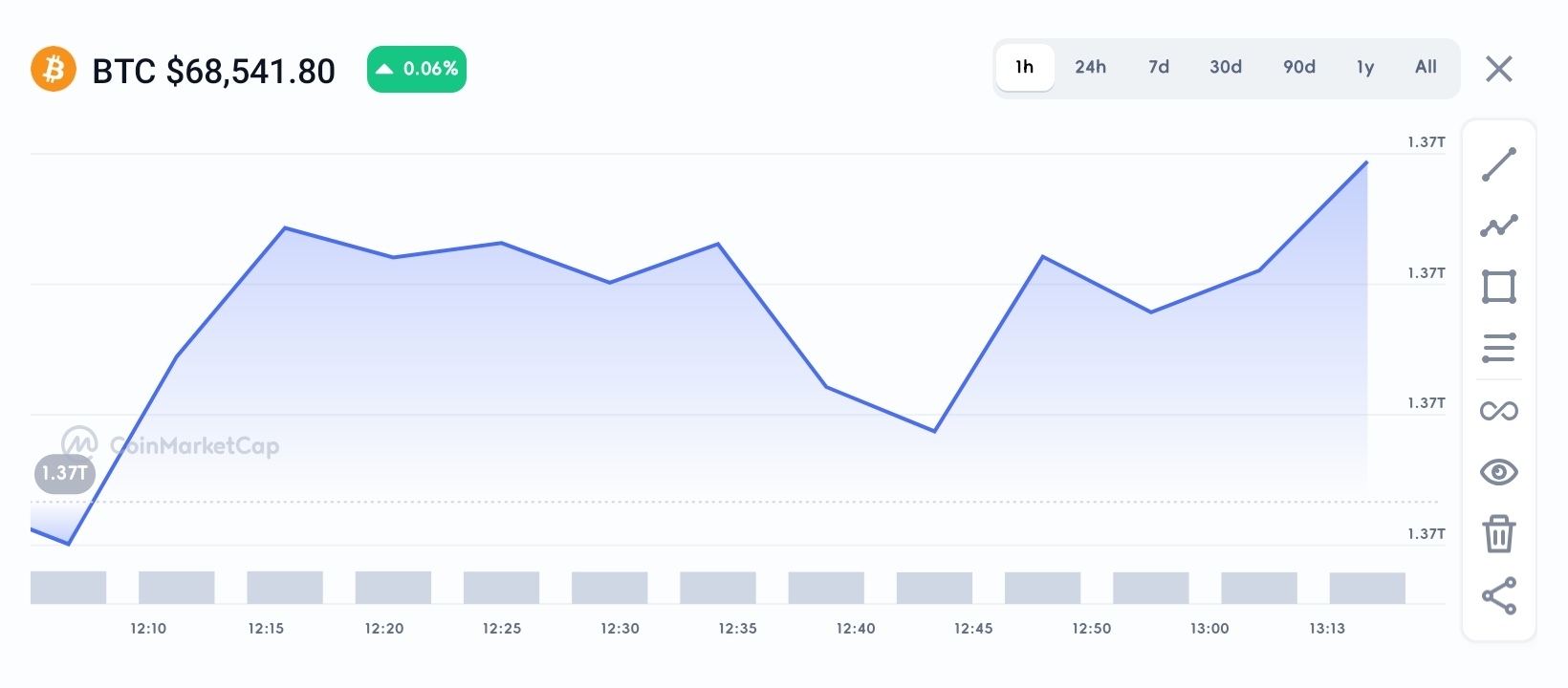Switch to the 1h timeframe tab
This screenshot has height=688, width=1568.
point(1025,67)
